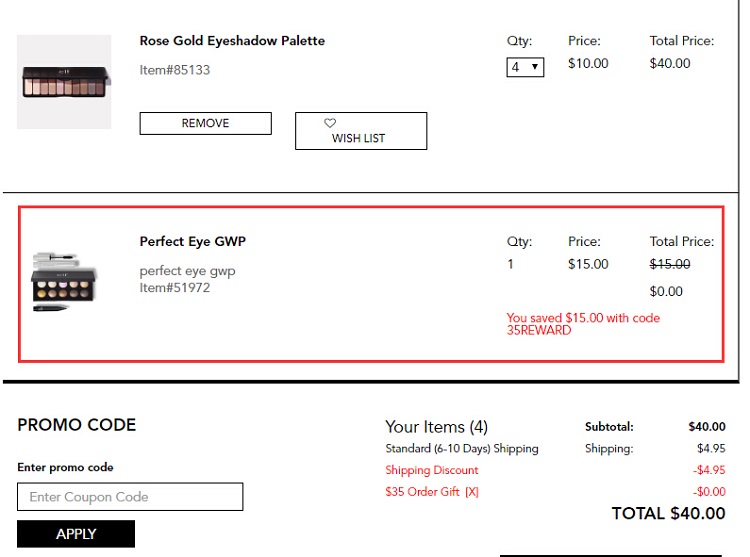The height and width of the screenshot is (557, 750).
Task: Click the Item#85133 text
Action: (x=175, y=70)
